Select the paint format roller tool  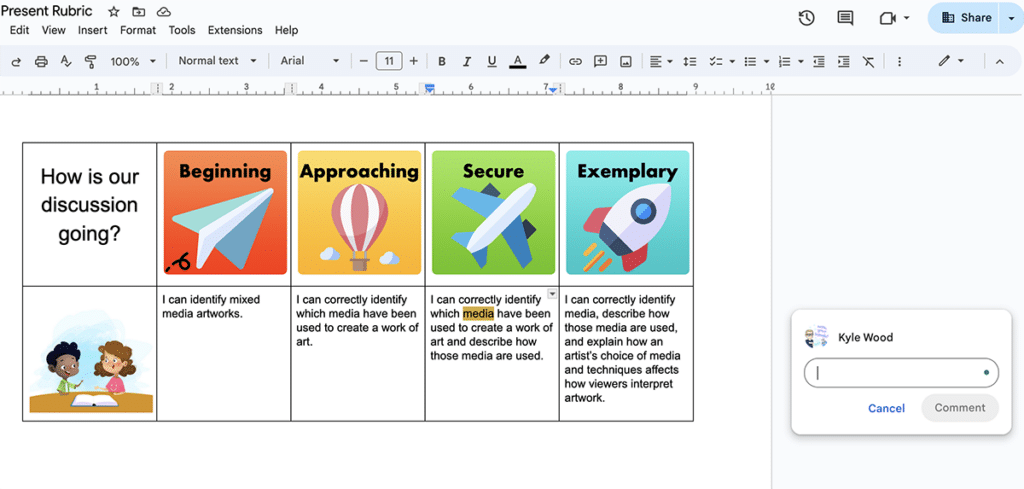pyautogui.click(x=91, y=61)
